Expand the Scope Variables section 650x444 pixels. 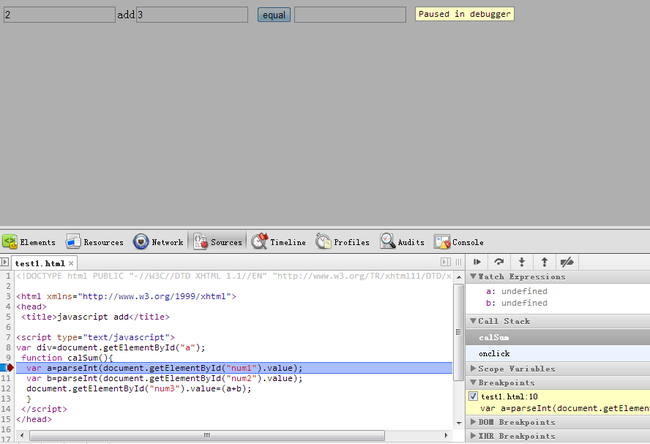point(473,368)
